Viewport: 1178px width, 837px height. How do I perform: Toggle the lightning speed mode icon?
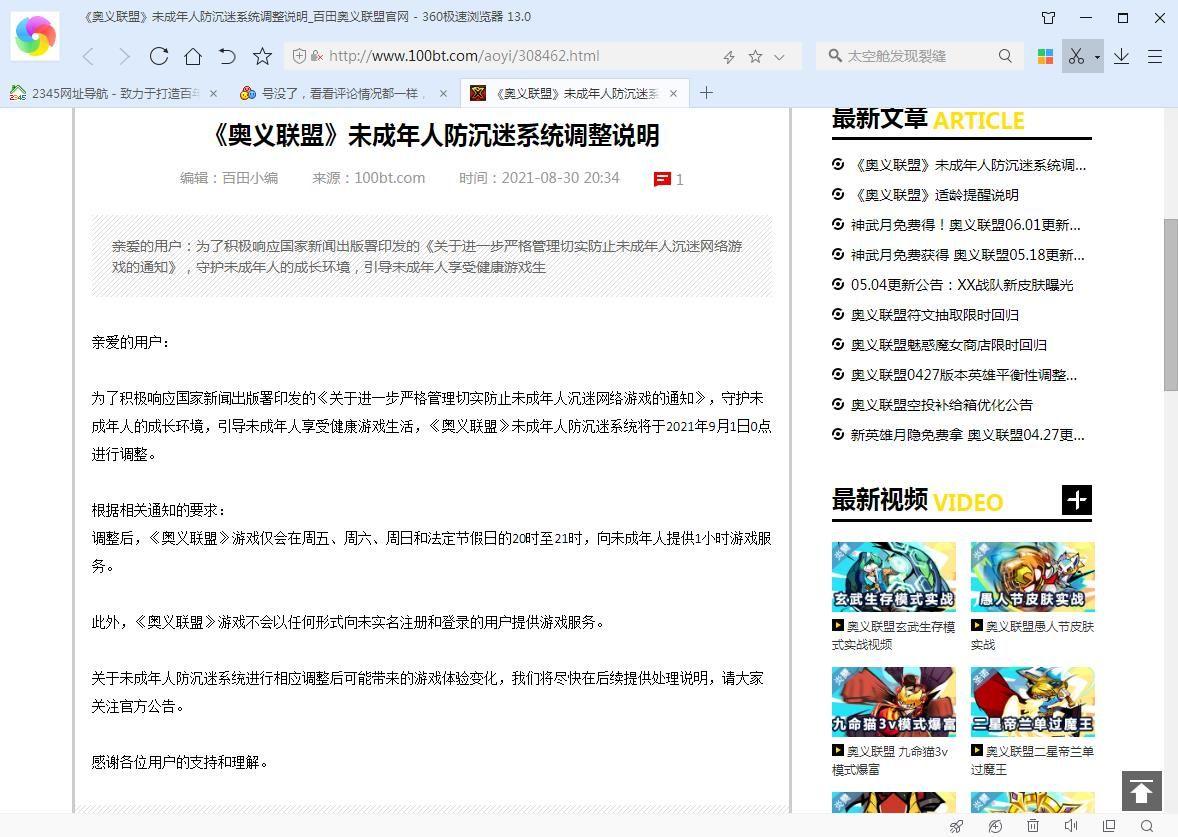(x=729, y=56)
